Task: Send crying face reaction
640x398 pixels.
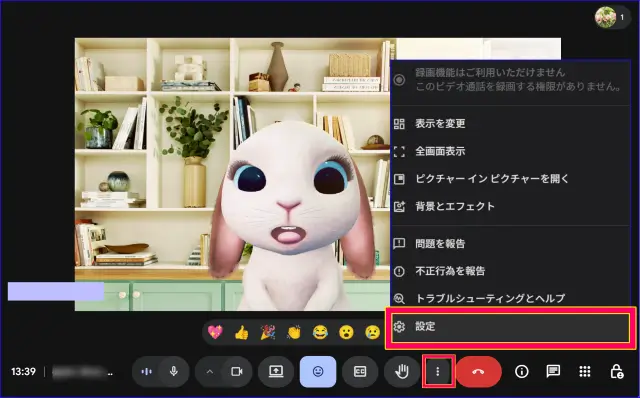Action: click(372, 332)
